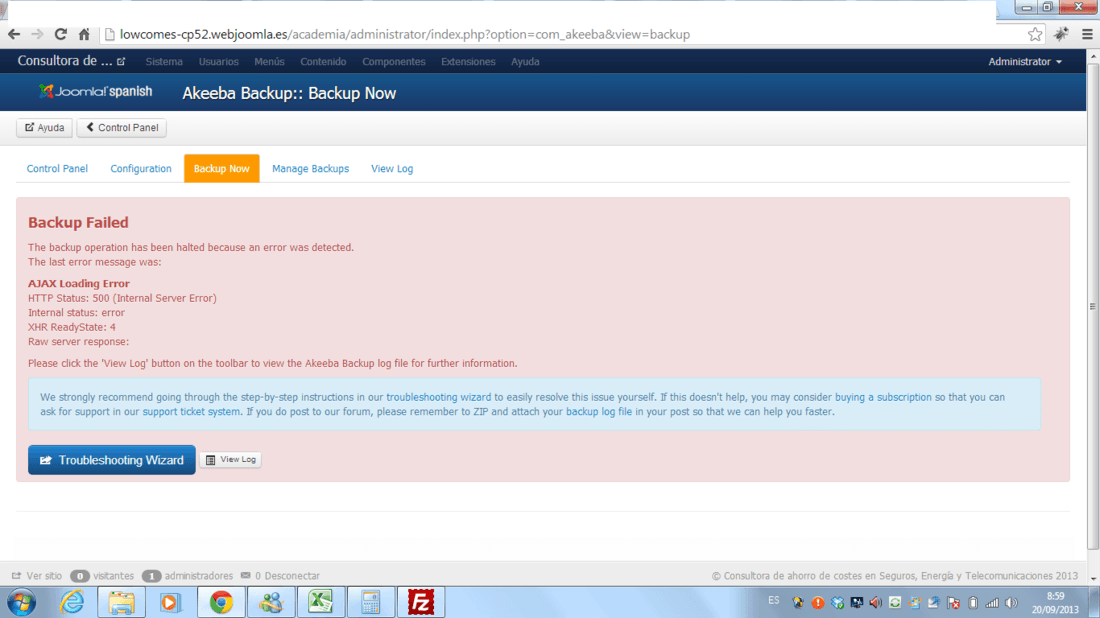1100x618 pixels.
Task: Click the Control Panel toolbar button
Action: tap(121, 128)
